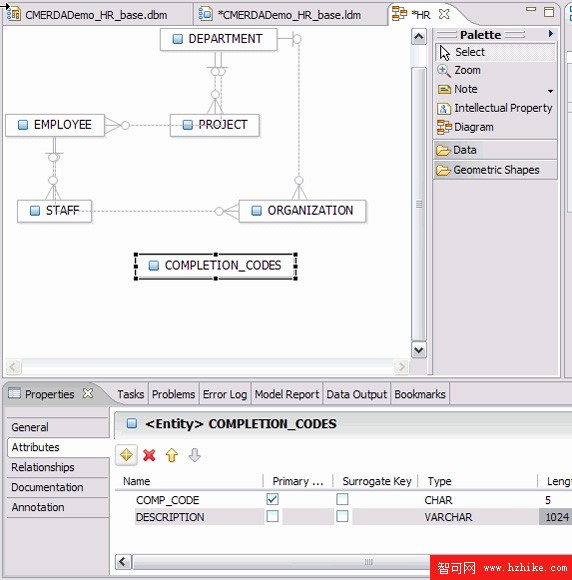Viewport: 572px width, 580px height.
Task: Select the PROJECT entity
Action: 215,125
